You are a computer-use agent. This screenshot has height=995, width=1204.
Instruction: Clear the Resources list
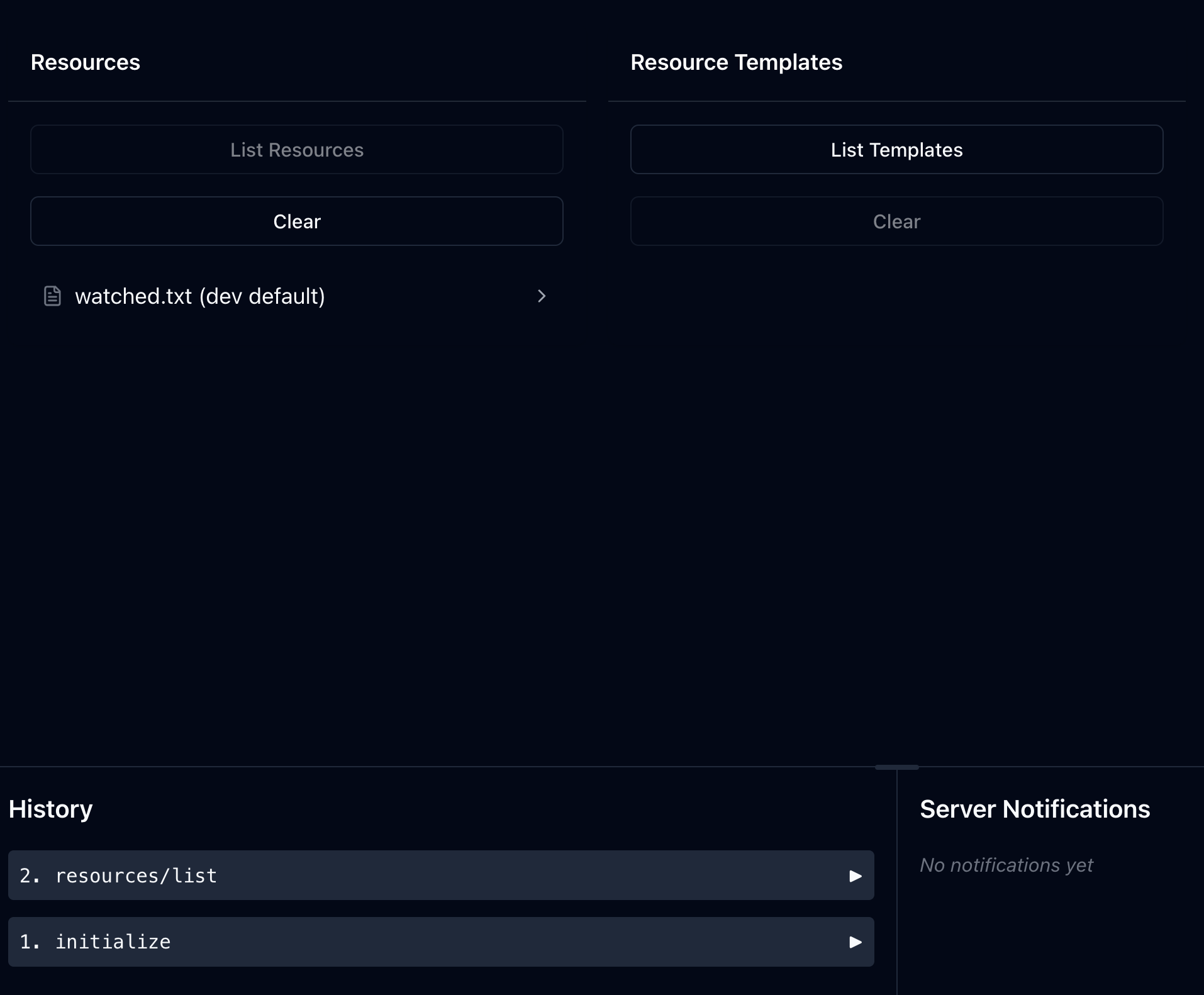[296, 221]
